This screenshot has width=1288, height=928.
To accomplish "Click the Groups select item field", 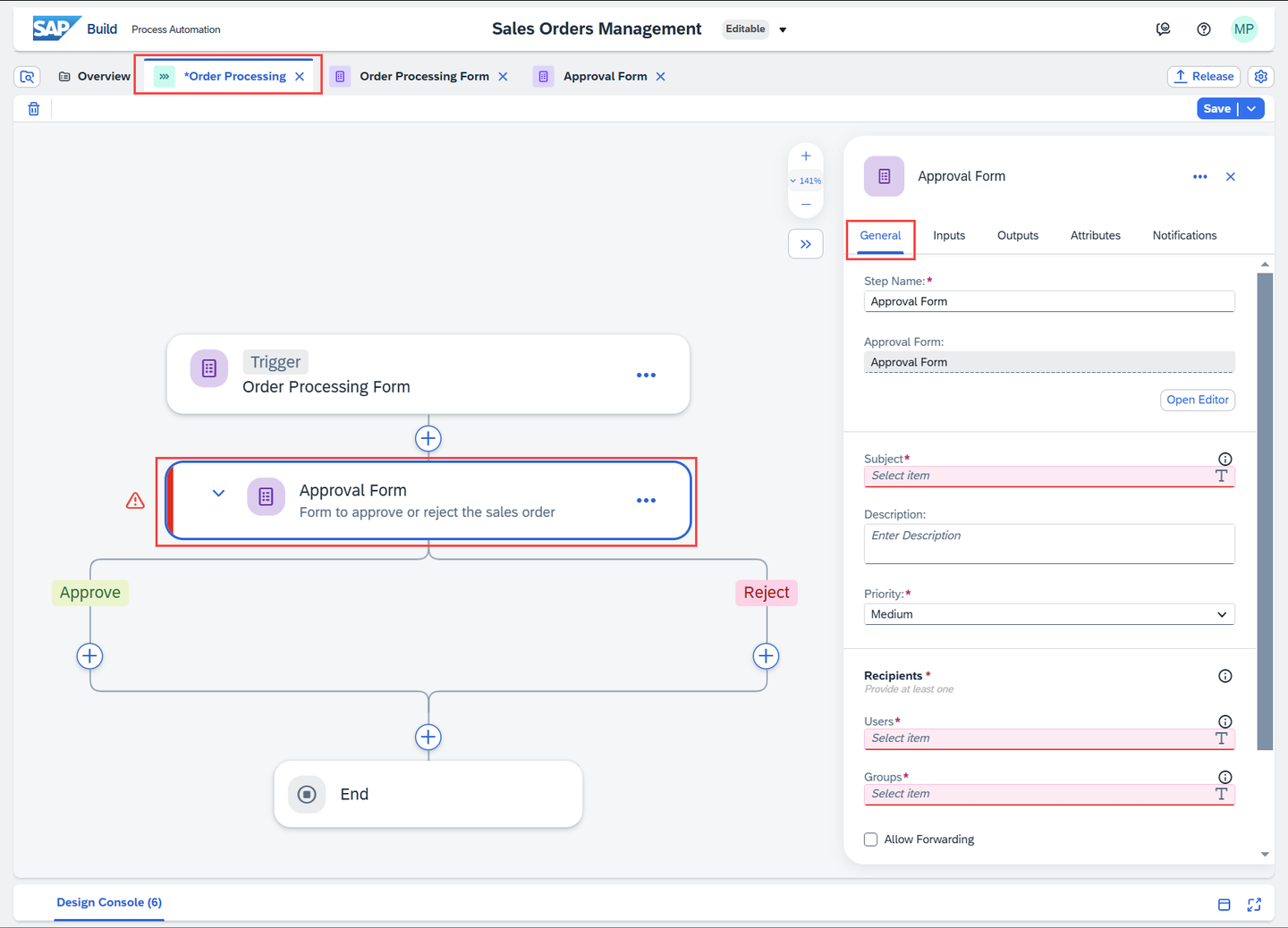I will coord(1049,795).
